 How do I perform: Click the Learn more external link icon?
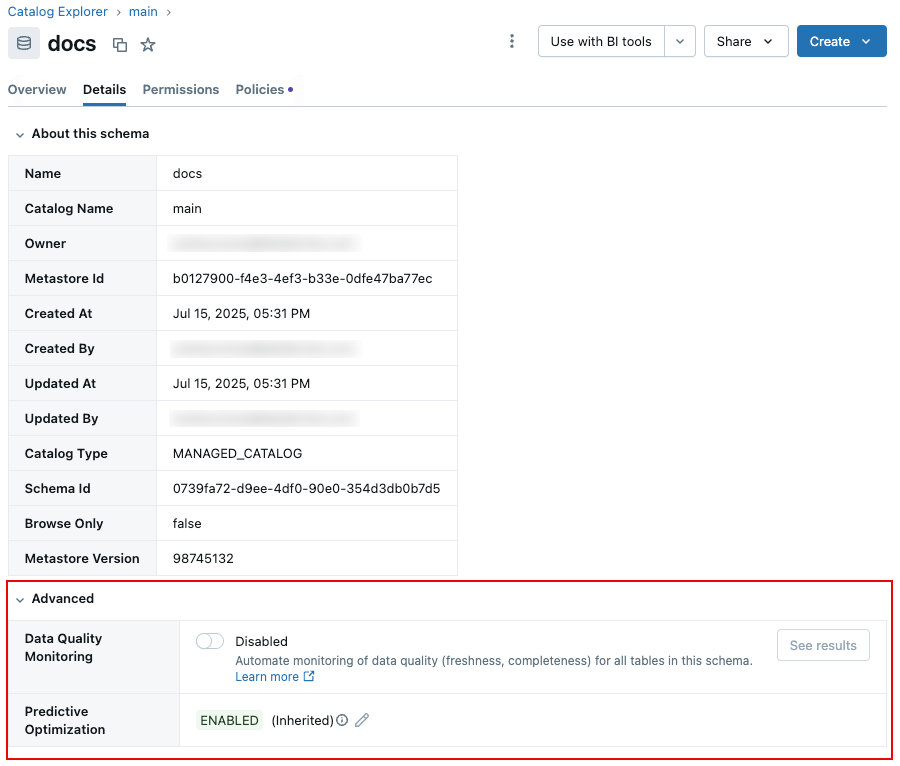pyautogui.click(x=309, y=676)
